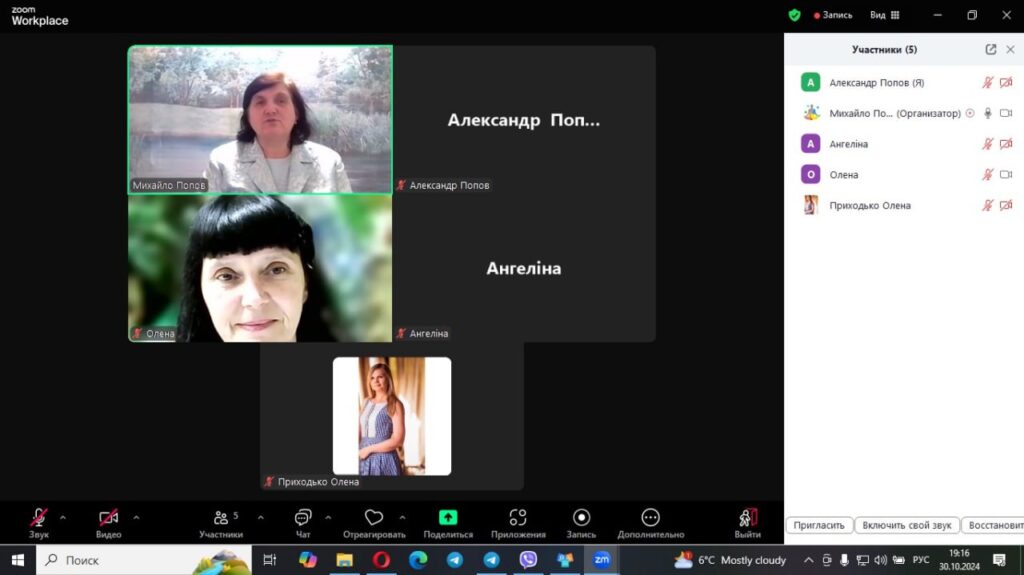
Task: Click the Пригласить button
Action: [x=819, y=525]
